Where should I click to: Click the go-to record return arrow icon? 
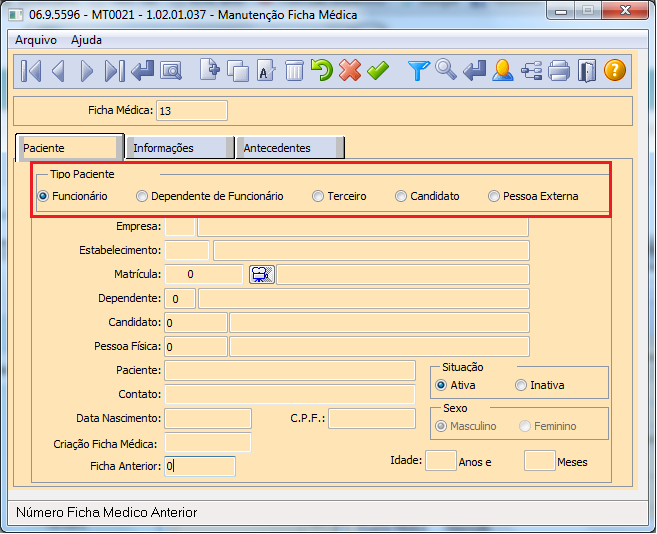click(142, 70)
